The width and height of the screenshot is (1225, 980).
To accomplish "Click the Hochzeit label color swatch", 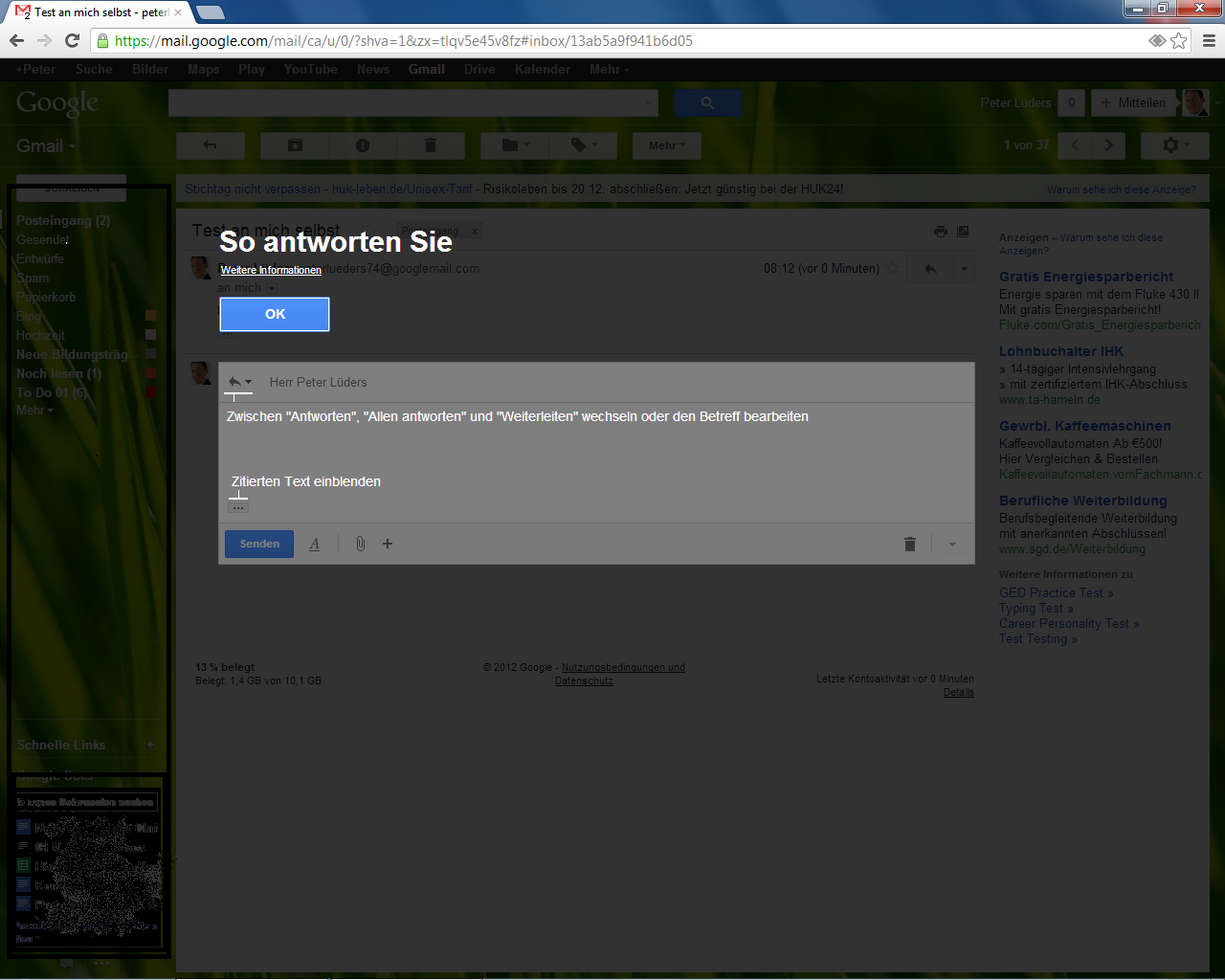I will (150, 335).
